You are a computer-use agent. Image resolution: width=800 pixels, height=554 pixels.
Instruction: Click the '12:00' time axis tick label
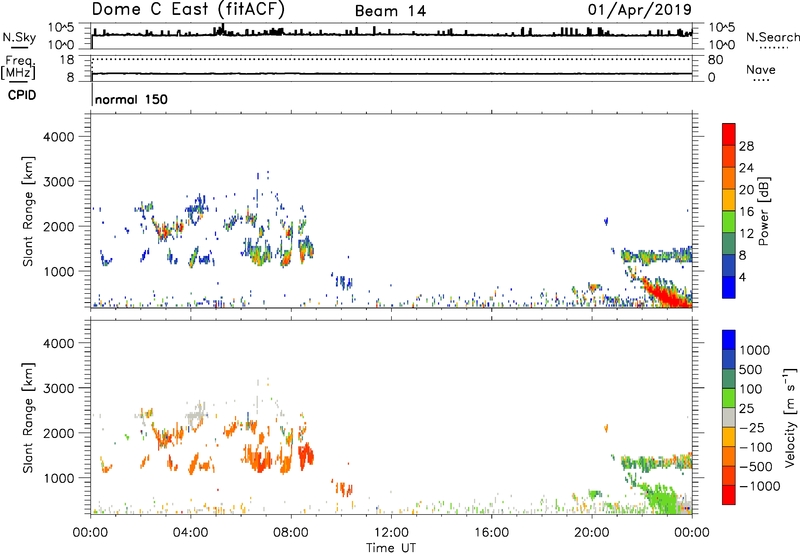[391, 533]
